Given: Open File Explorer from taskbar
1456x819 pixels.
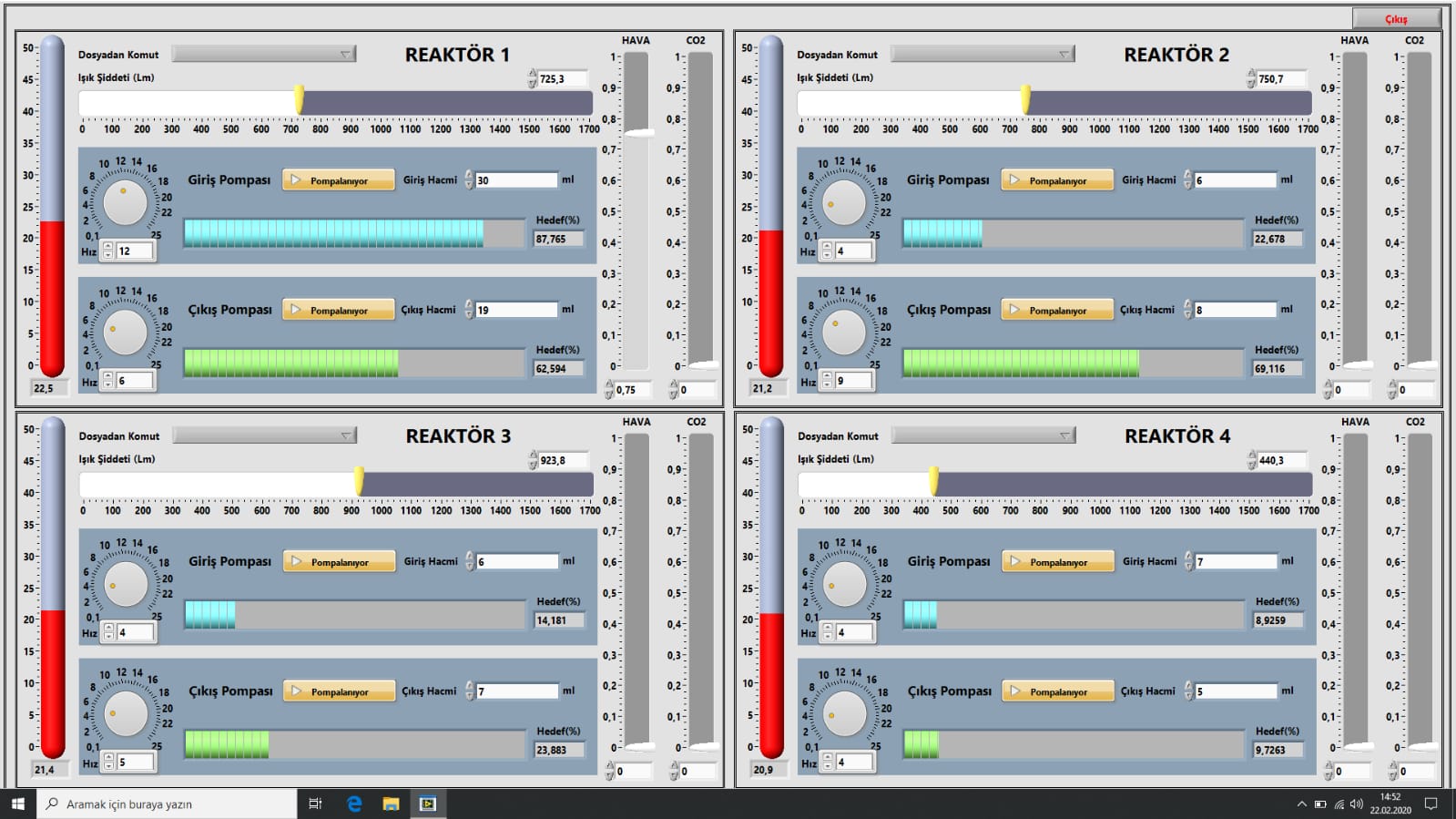Looking at the screenshot, I should (x=391, y=804).
